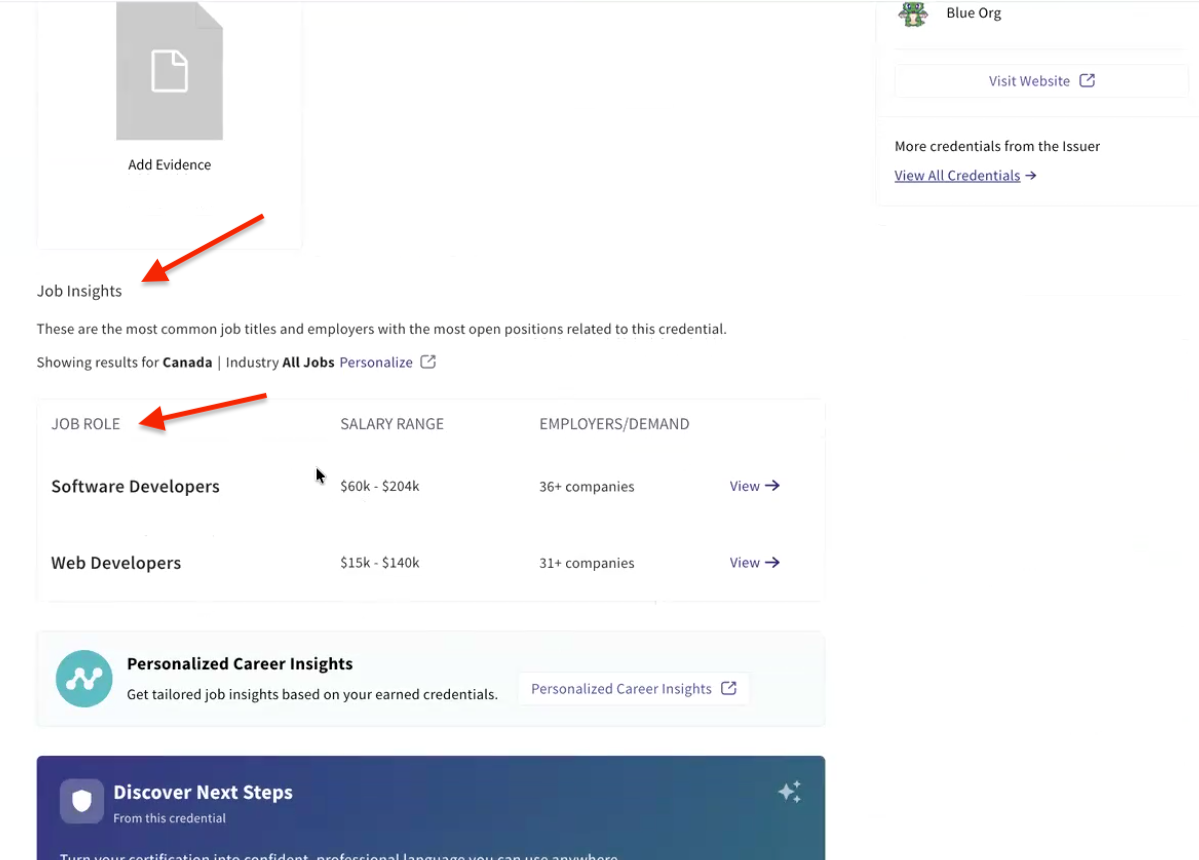
Task: Click the SALARY RANGE column header
Action: pos(392,424)
